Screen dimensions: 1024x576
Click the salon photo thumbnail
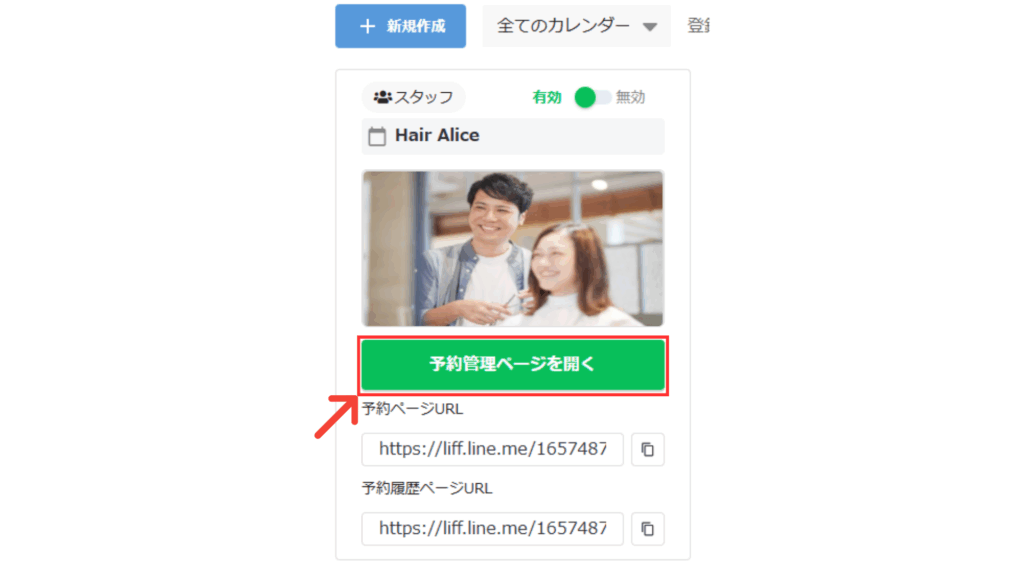(x=512, y=248)
